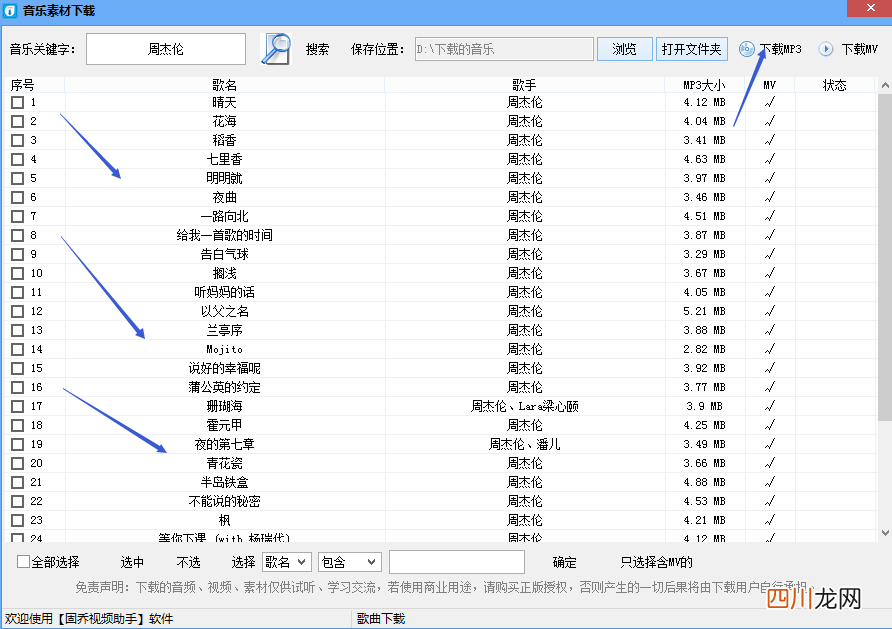Open the 歌名 field dropdown
This screenshot has width=892, height=629.
287,562
